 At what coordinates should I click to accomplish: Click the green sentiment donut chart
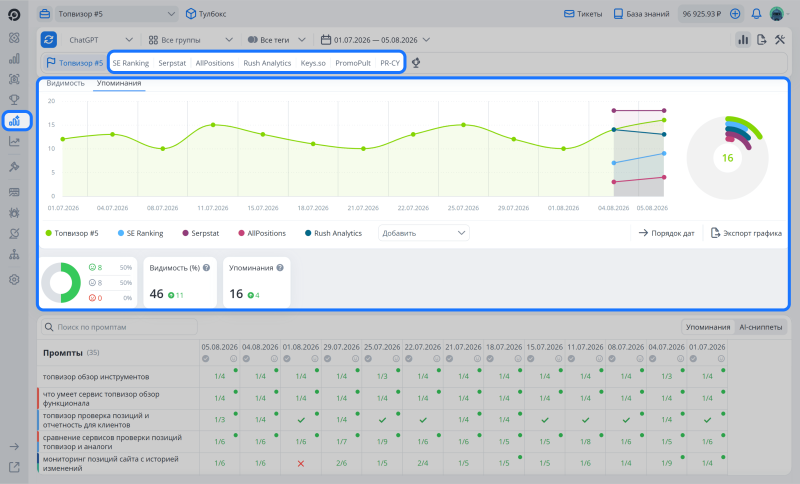(x=61, y=283)
